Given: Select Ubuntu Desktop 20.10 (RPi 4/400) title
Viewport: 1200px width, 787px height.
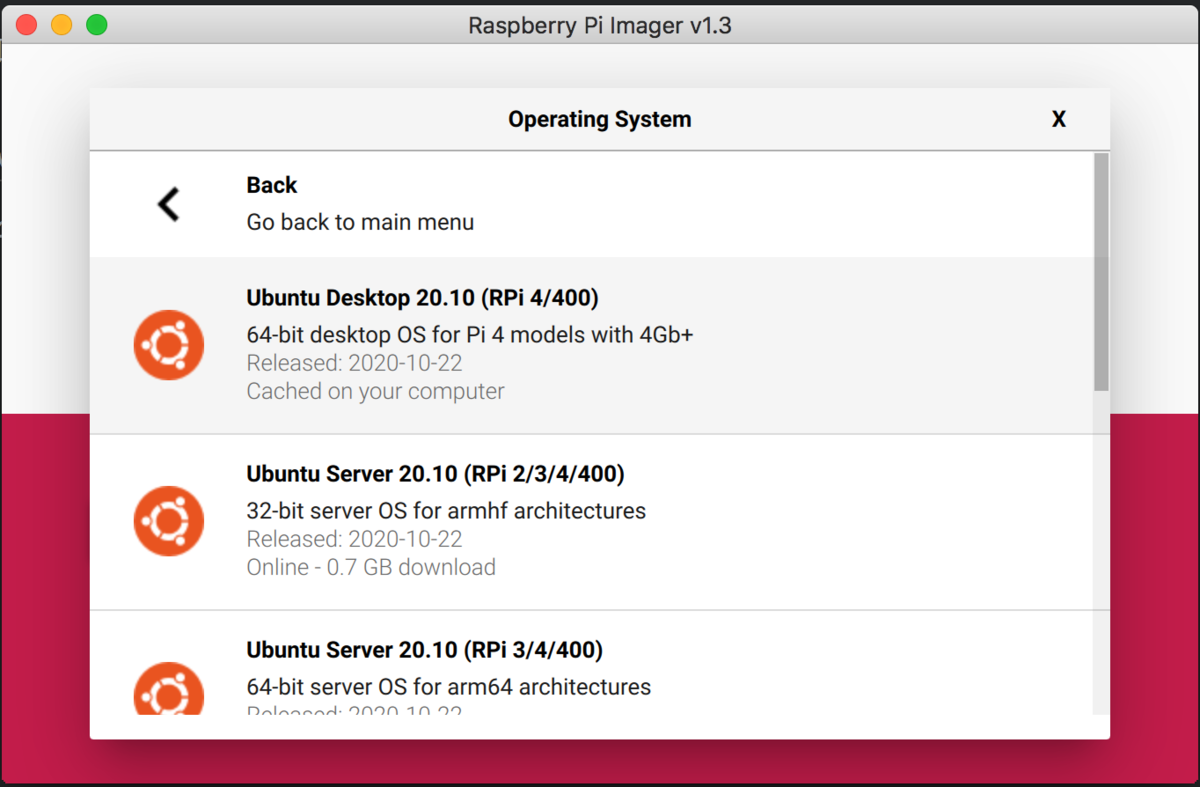Looking at the screenshot, I should coord(422,298).
